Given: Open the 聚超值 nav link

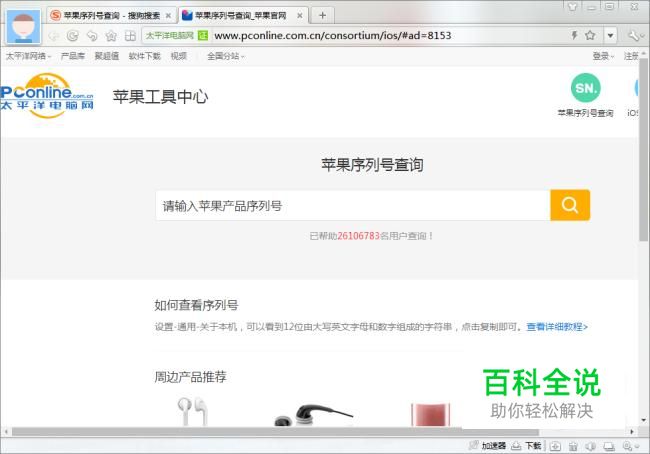Looking at the screenshot, I should [x=107, y=56].
